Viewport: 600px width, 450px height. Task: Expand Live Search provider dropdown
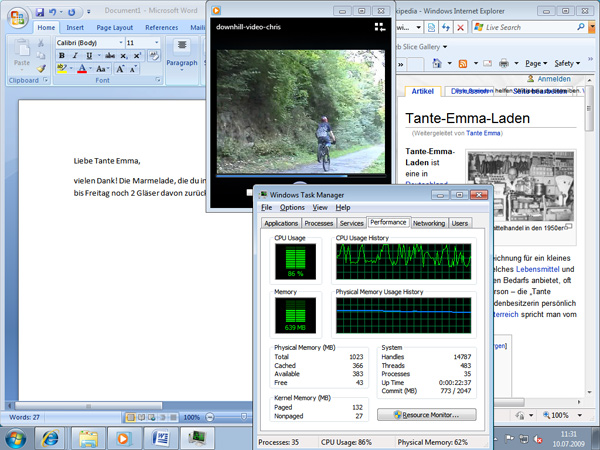coord(592,27)
